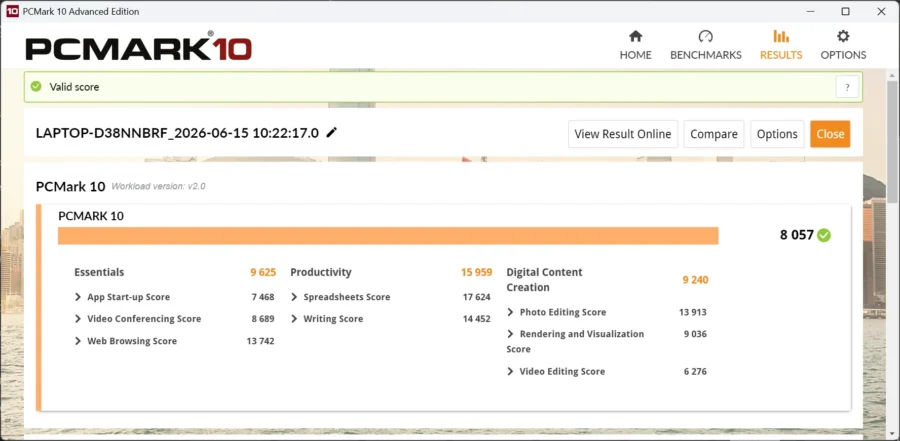The height and width of the screenshot is (441, 900).
Task: Click the Essentials score 9 625
Action: click(263, 272)
